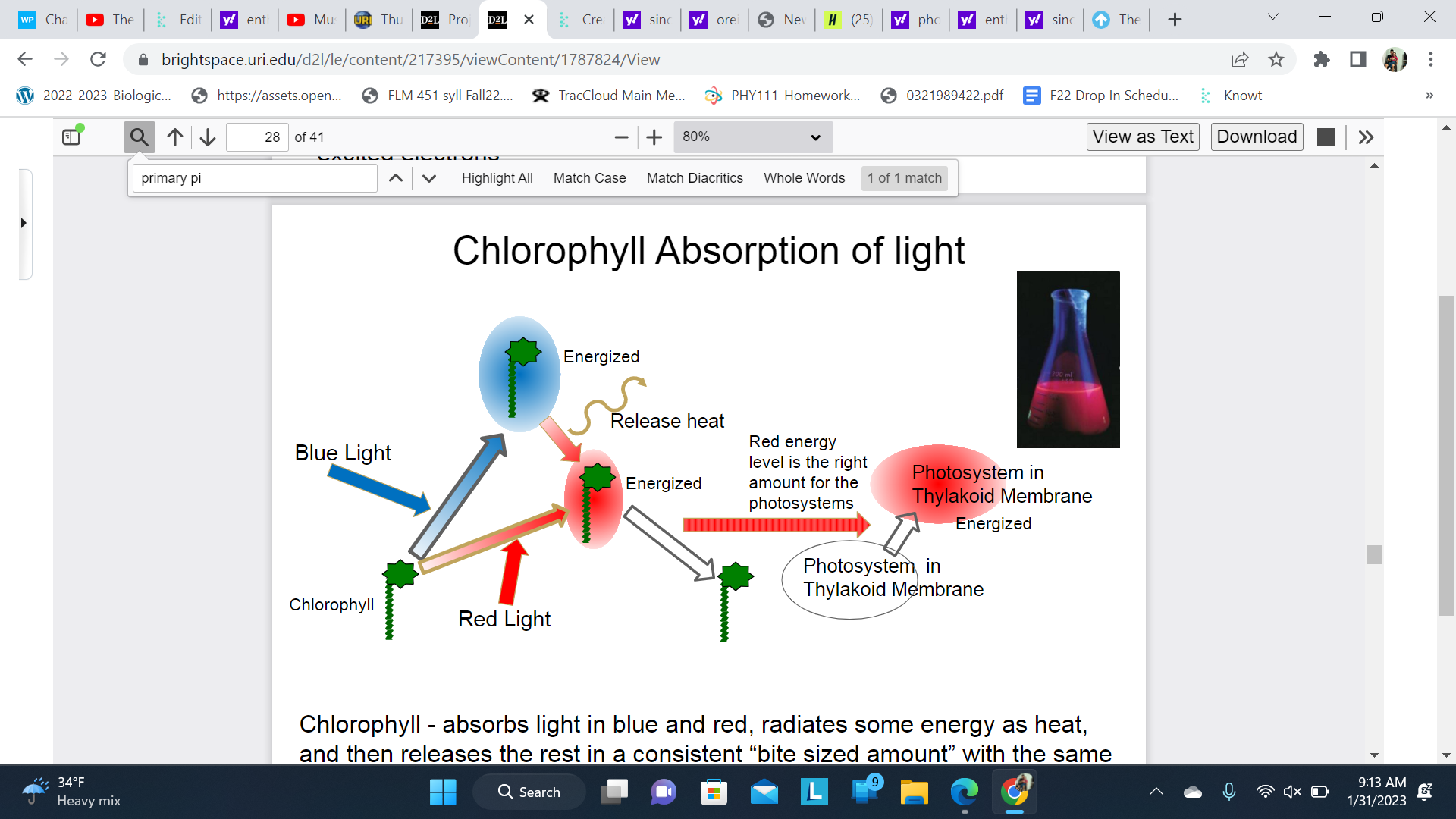Bookmark this page with star icon
The image size is (1456, 819).
(1276, 59)
